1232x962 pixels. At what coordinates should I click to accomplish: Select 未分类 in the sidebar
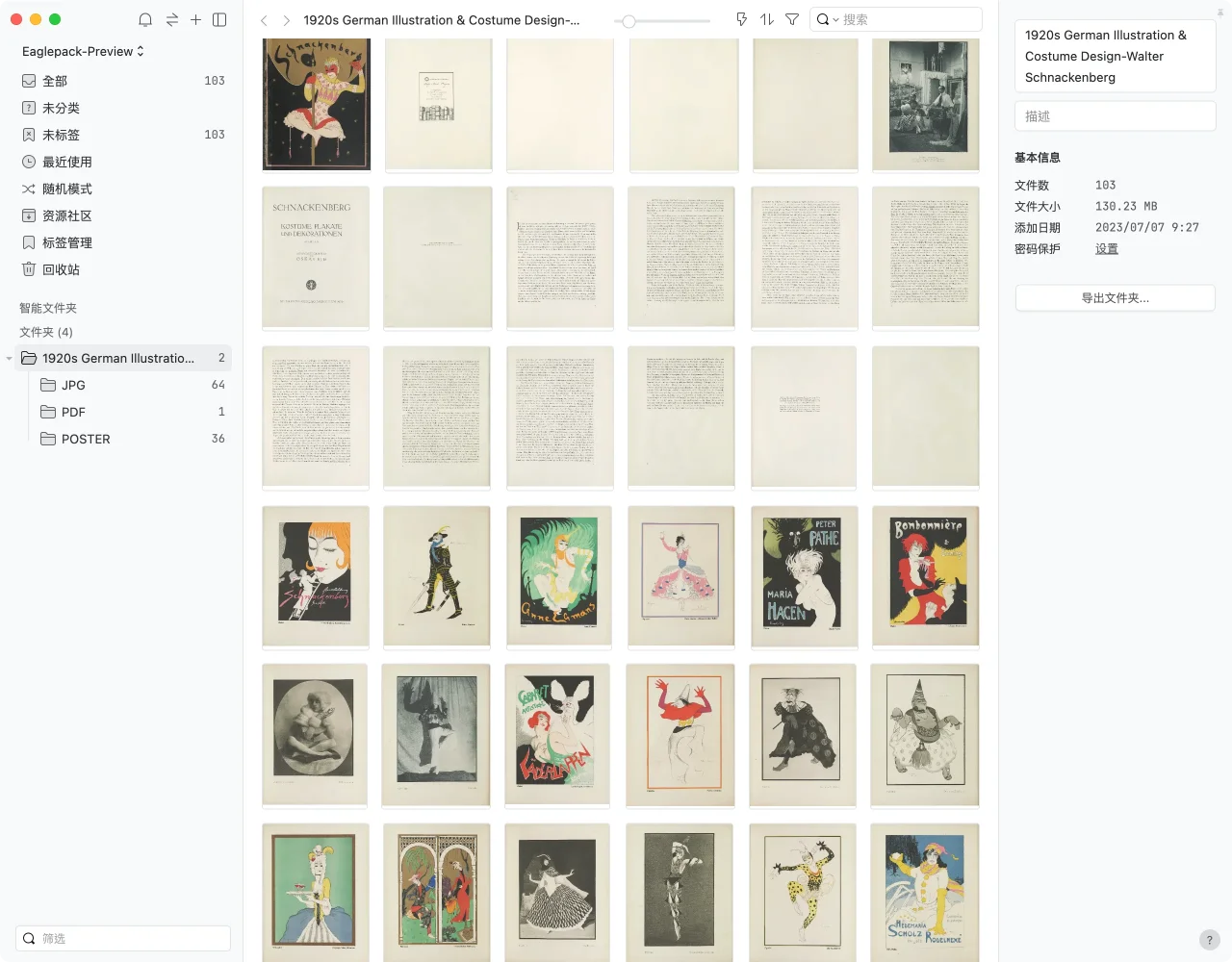coord(123,108)
